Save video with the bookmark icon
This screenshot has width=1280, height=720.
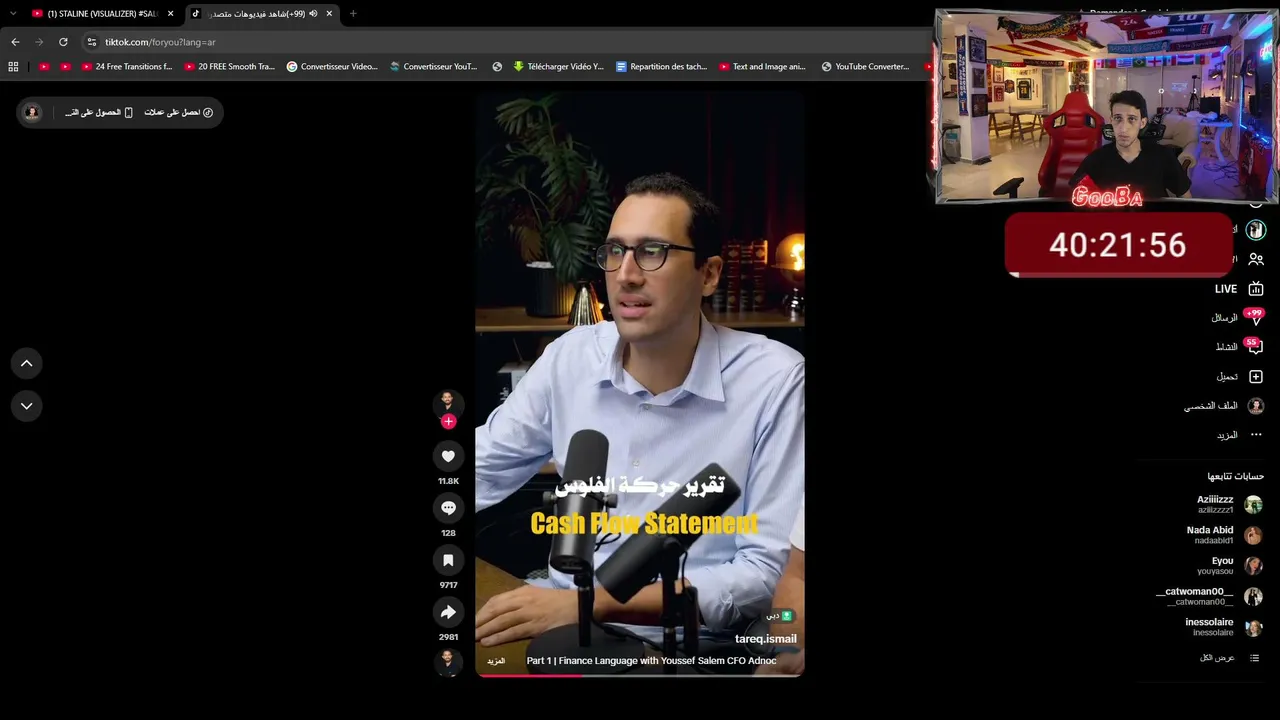tap(448, 560)
